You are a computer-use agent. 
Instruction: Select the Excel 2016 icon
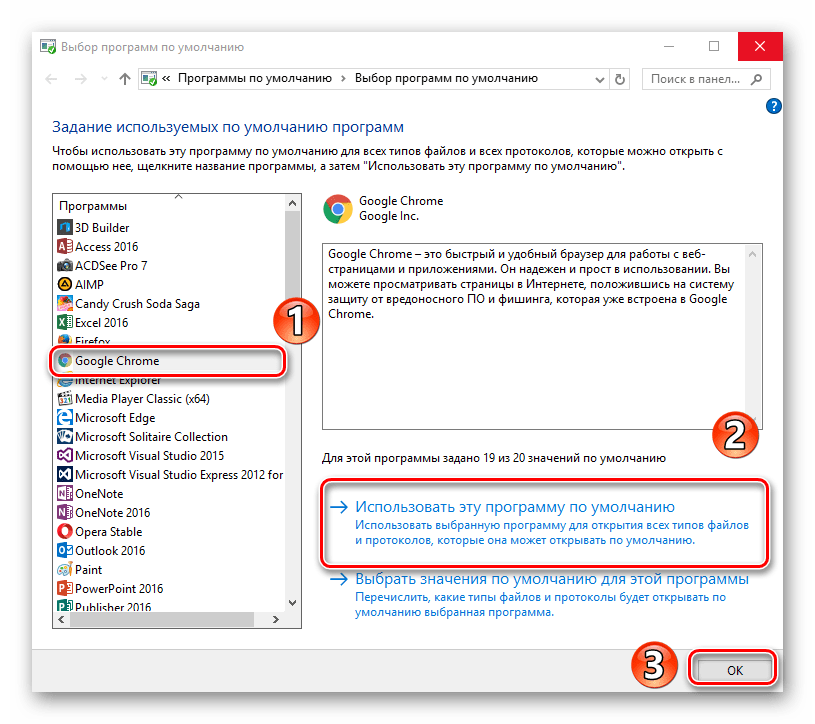[x=65, y=322]
